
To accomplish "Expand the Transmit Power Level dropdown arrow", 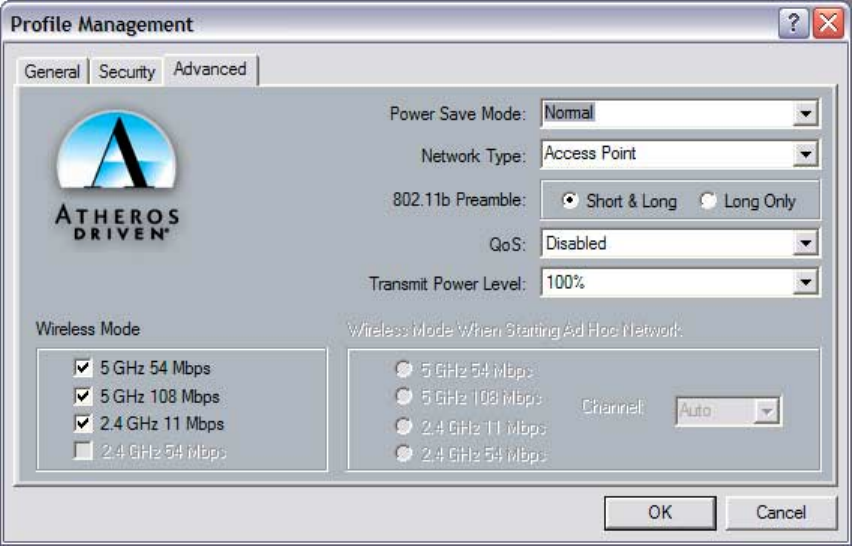I will click(x=805, y=283).
